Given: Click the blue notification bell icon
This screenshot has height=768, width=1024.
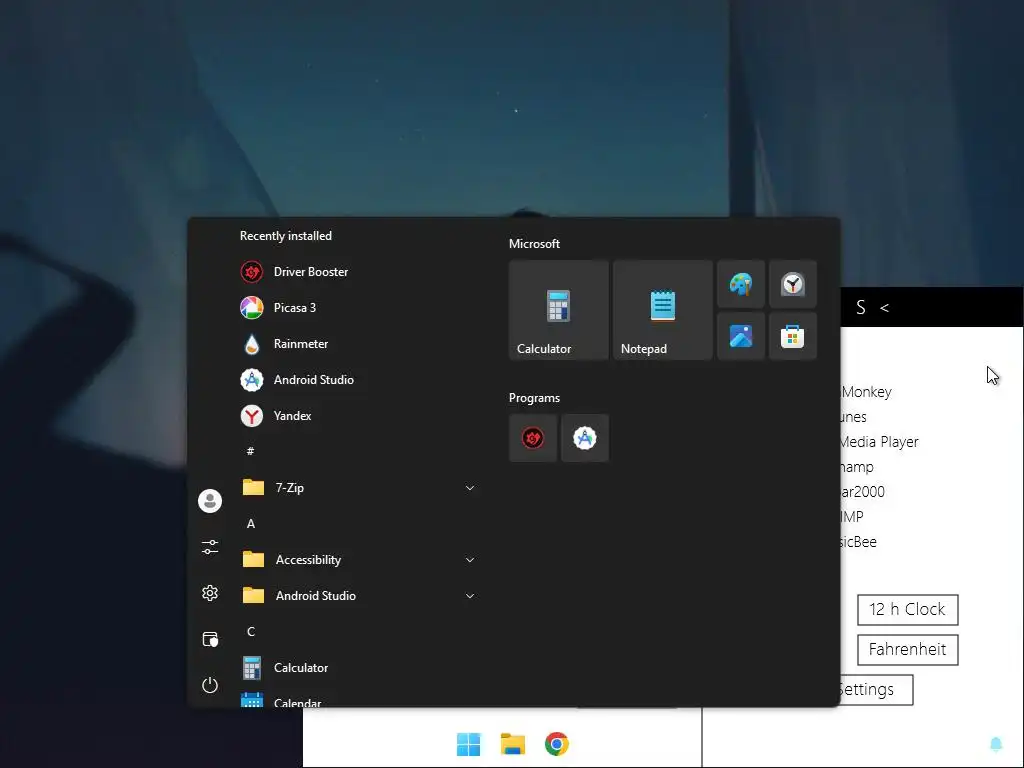Looking at the screenshot, I should coord(996,744).
